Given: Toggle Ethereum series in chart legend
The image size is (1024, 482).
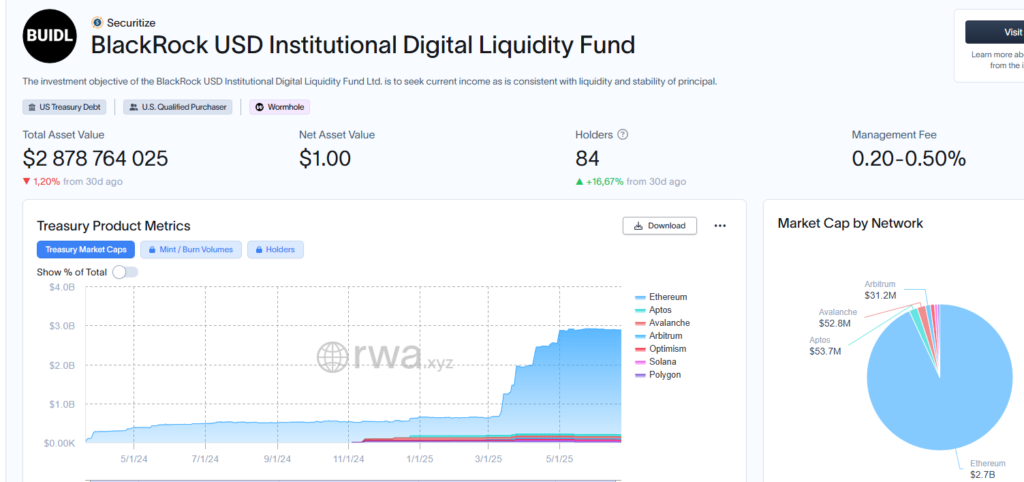Looking at the screenshot, I should pyautogui.click(x=667, y=297).
